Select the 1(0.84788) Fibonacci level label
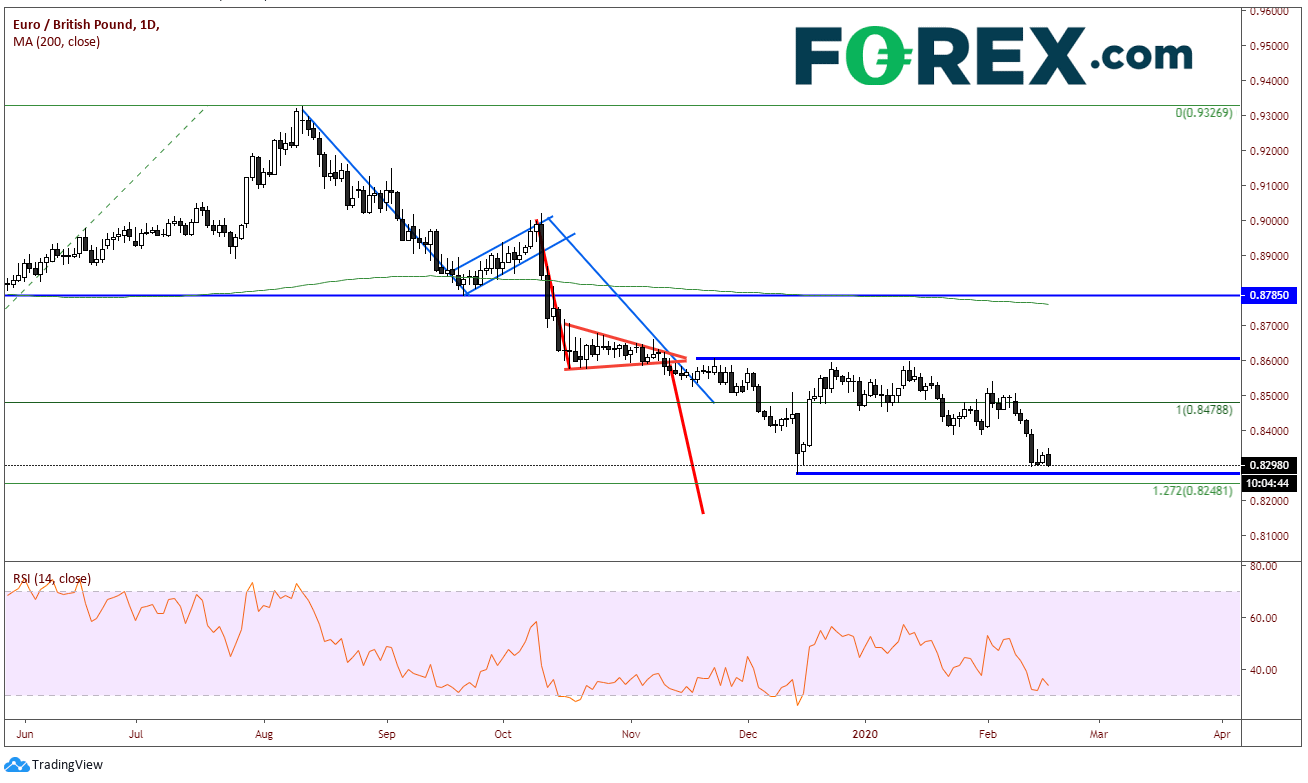This screenshot has height=783, width=1308. coord(1204,410)
